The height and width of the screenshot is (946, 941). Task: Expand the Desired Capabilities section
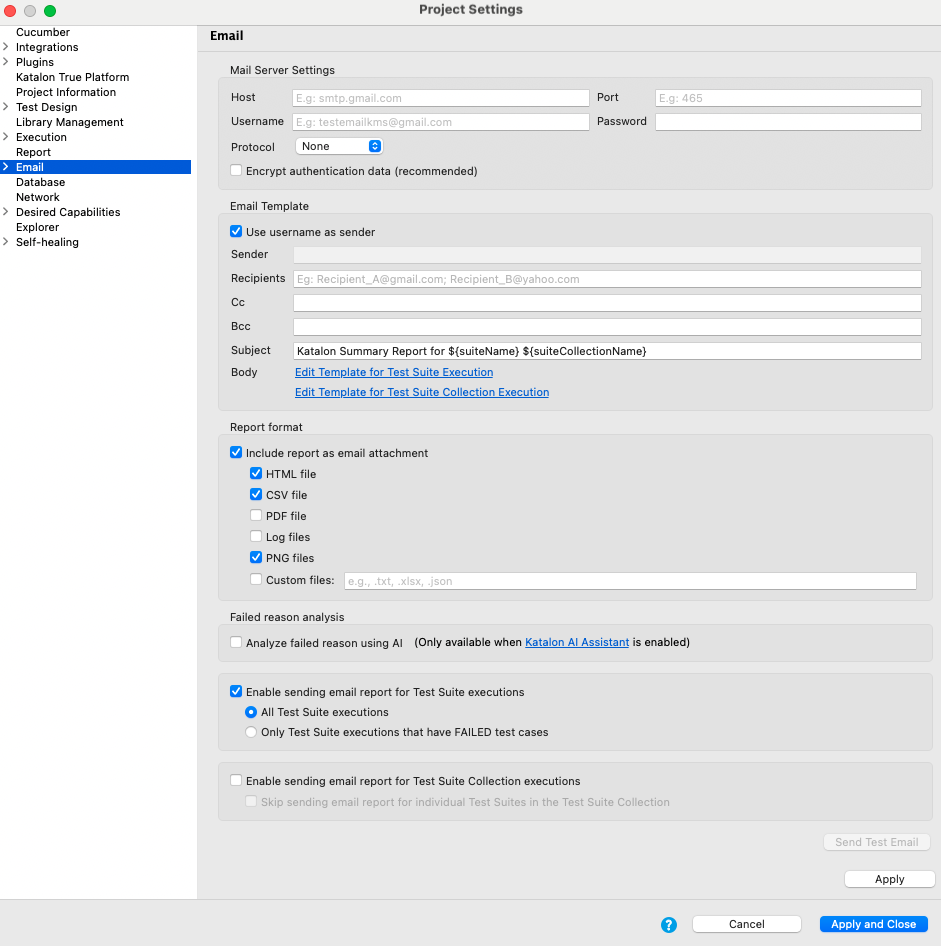7,212
